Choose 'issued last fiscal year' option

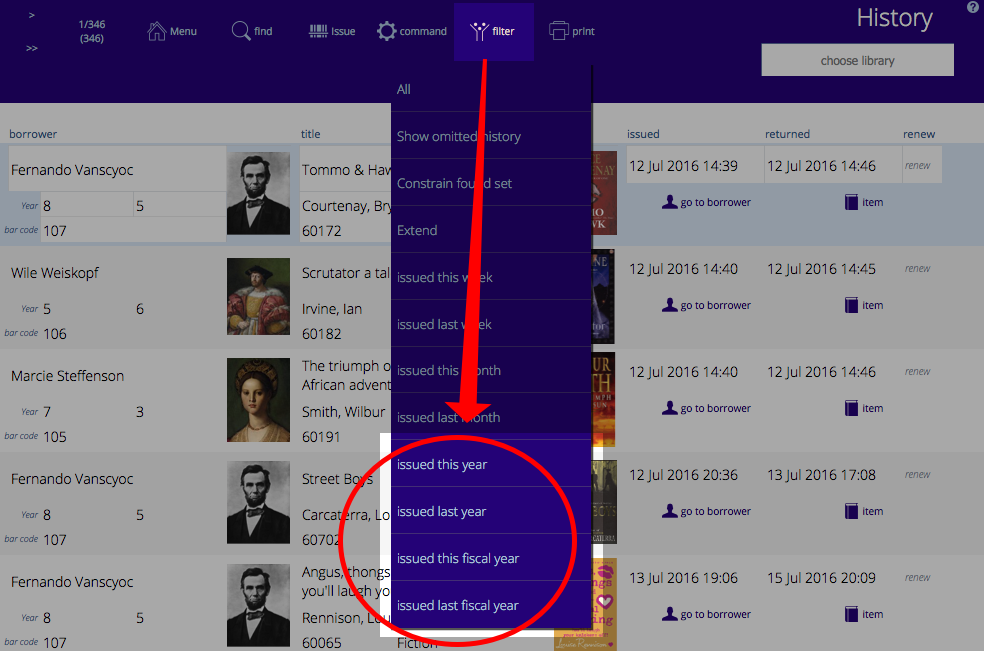[x=457, y=605]
